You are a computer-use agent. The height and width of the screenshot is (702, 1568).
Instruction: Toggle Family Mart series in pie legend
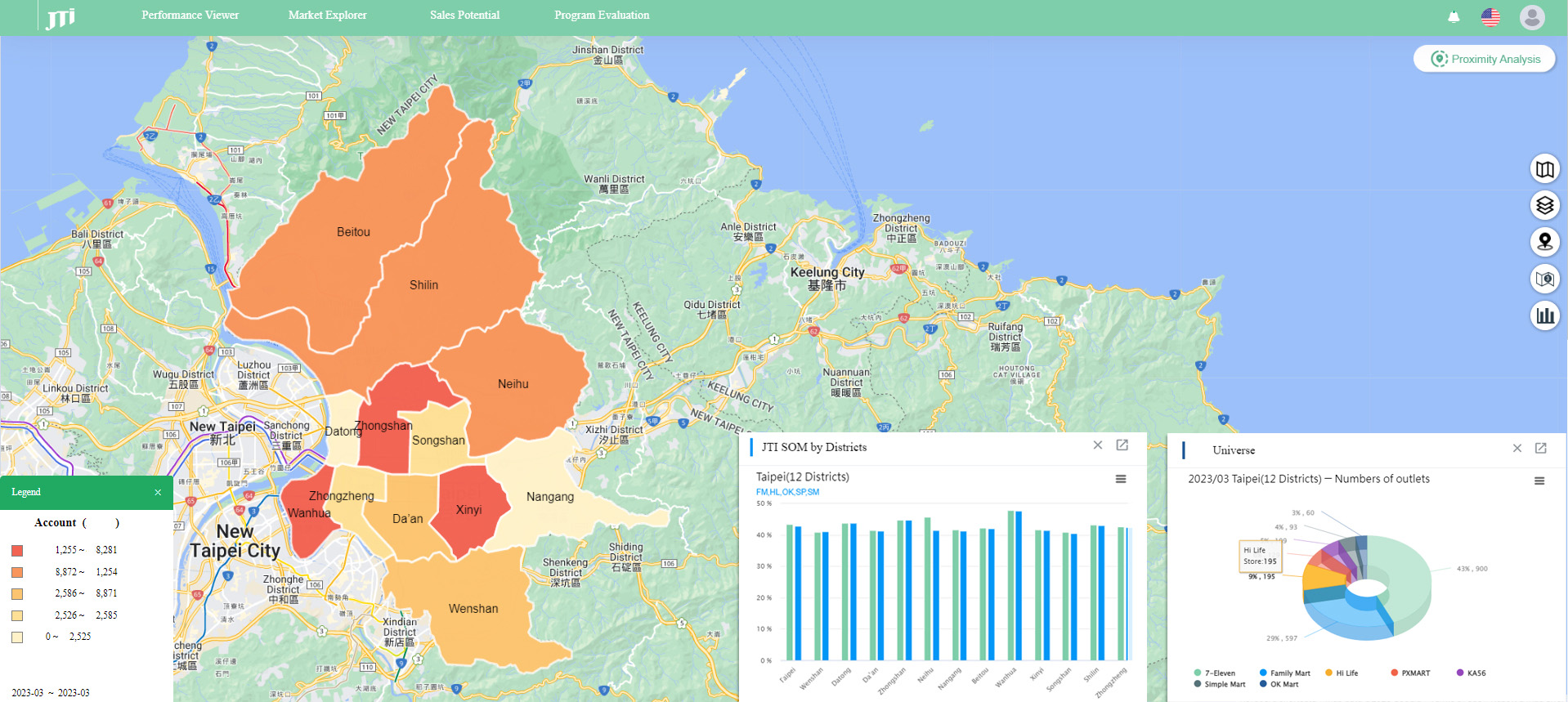(x=1284, y=673)
